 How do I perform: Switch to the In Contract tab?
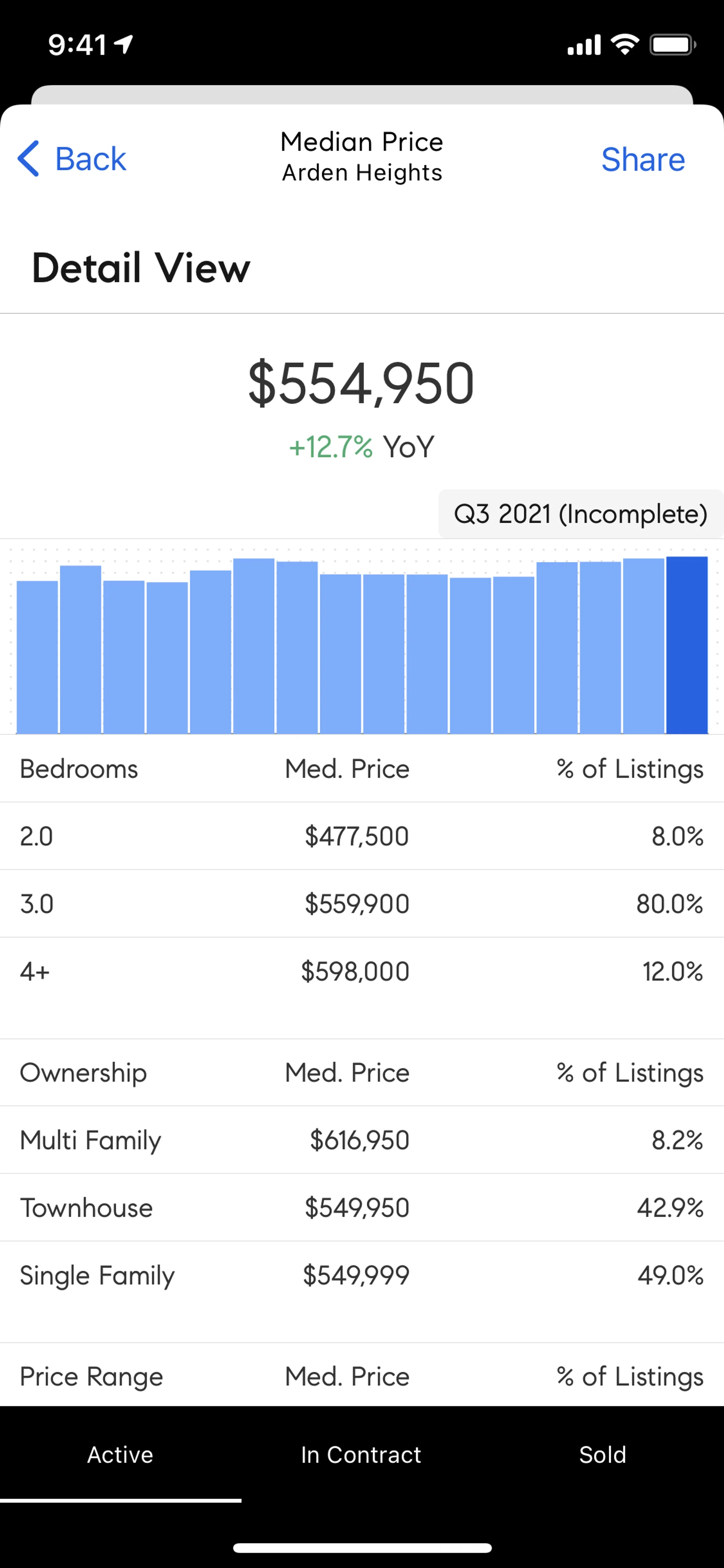point(361,1454)
